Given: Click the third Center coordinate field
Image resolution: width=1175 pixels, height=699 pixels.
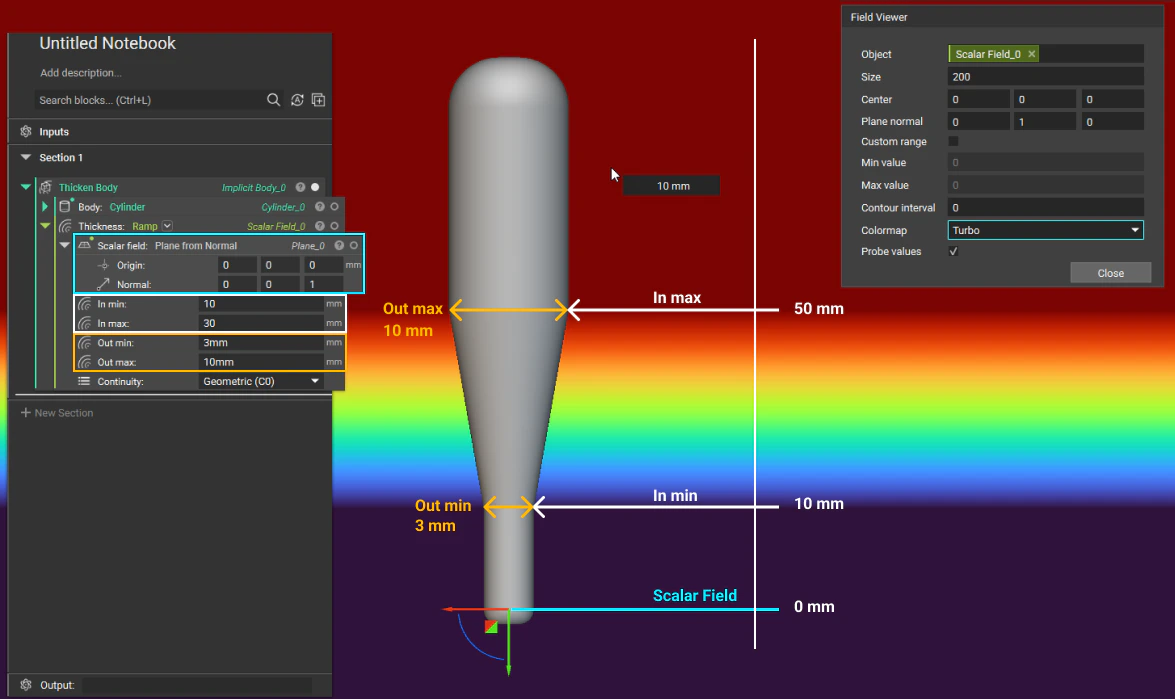Looking at the screenshot, I should pyautogui.click(x=1112, y=99).
